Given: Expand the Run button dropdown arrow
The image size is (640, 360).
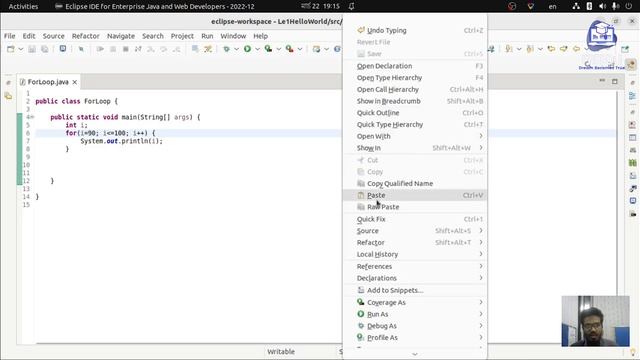Looking at the screenshot, I should point(258,49).
